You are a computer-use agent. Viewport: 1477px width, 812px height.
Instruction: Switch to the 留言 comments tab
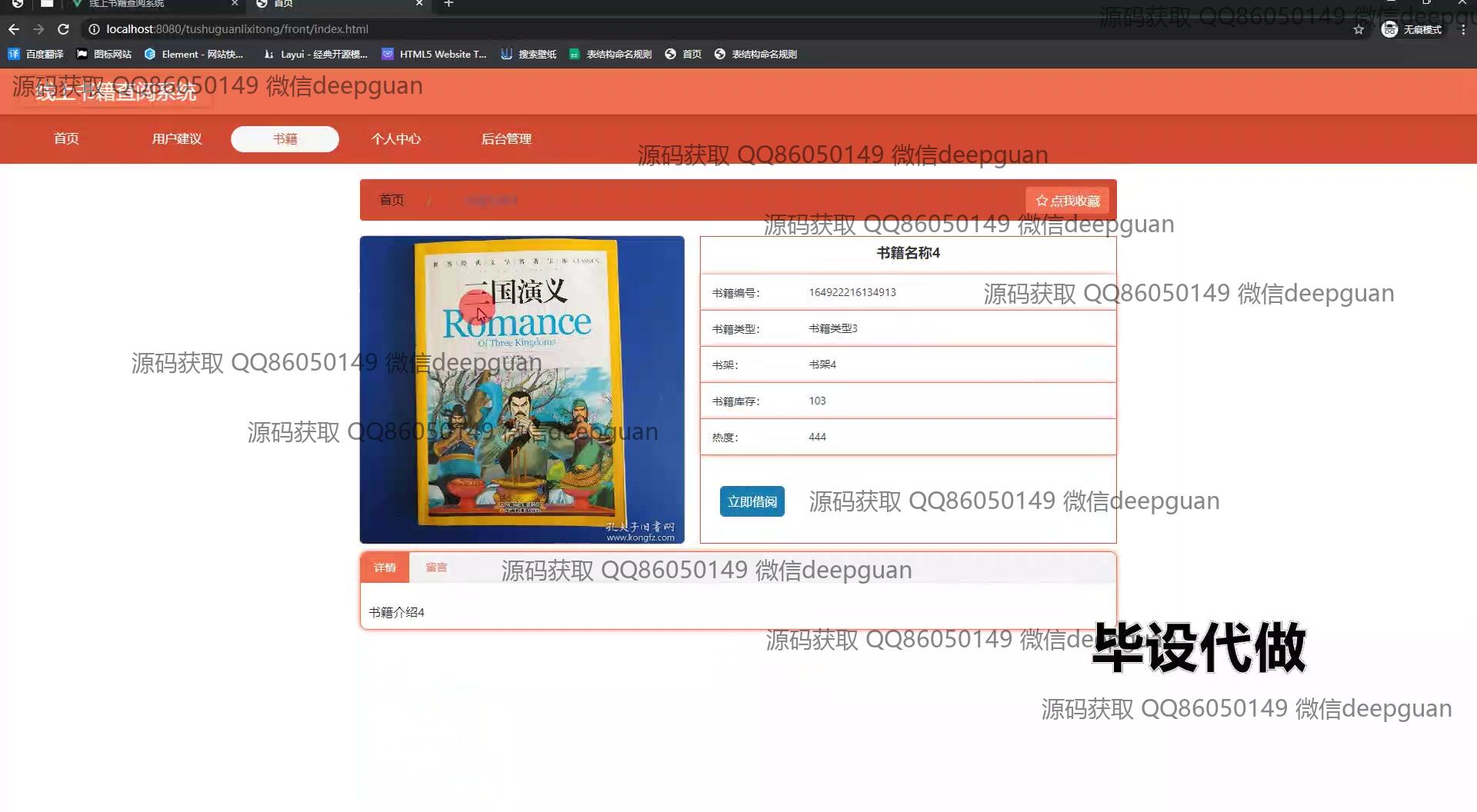436,567
